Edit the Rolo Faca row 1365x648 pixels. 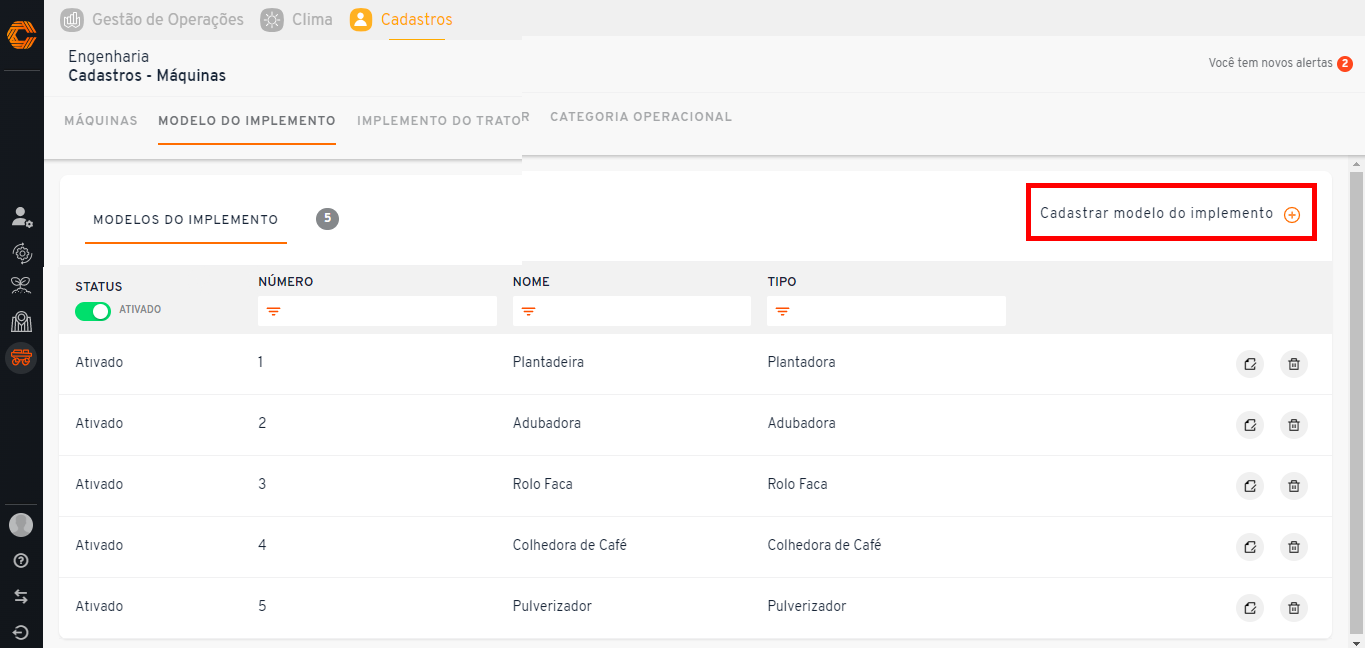pos(1250,486)
